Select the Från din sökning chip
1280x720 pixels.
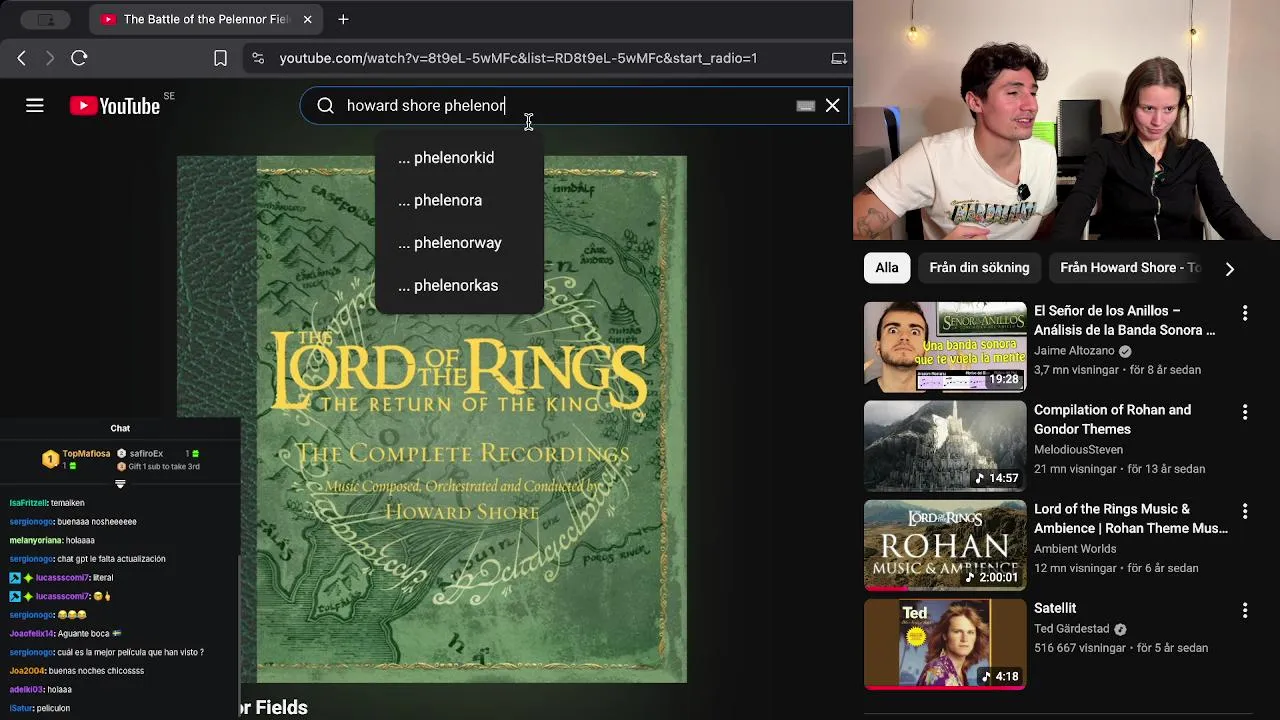(x=979, y=267)
